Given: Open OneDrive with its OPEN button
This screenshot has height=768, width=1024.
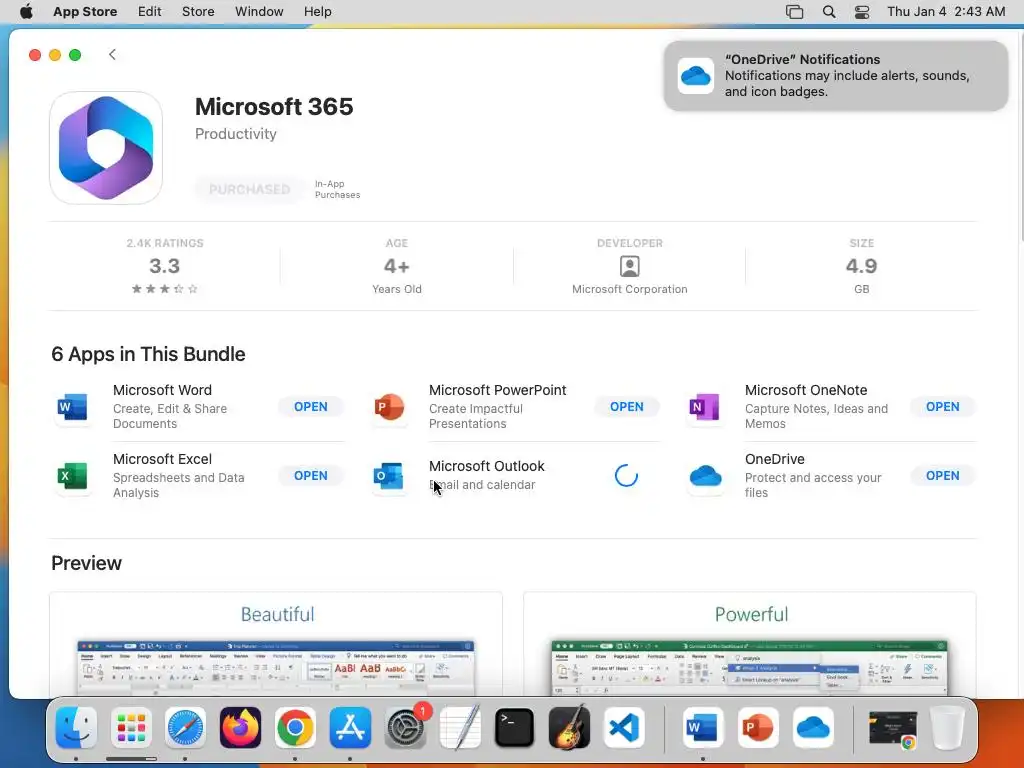Looking at the screenshot, I should pos(943,476).
